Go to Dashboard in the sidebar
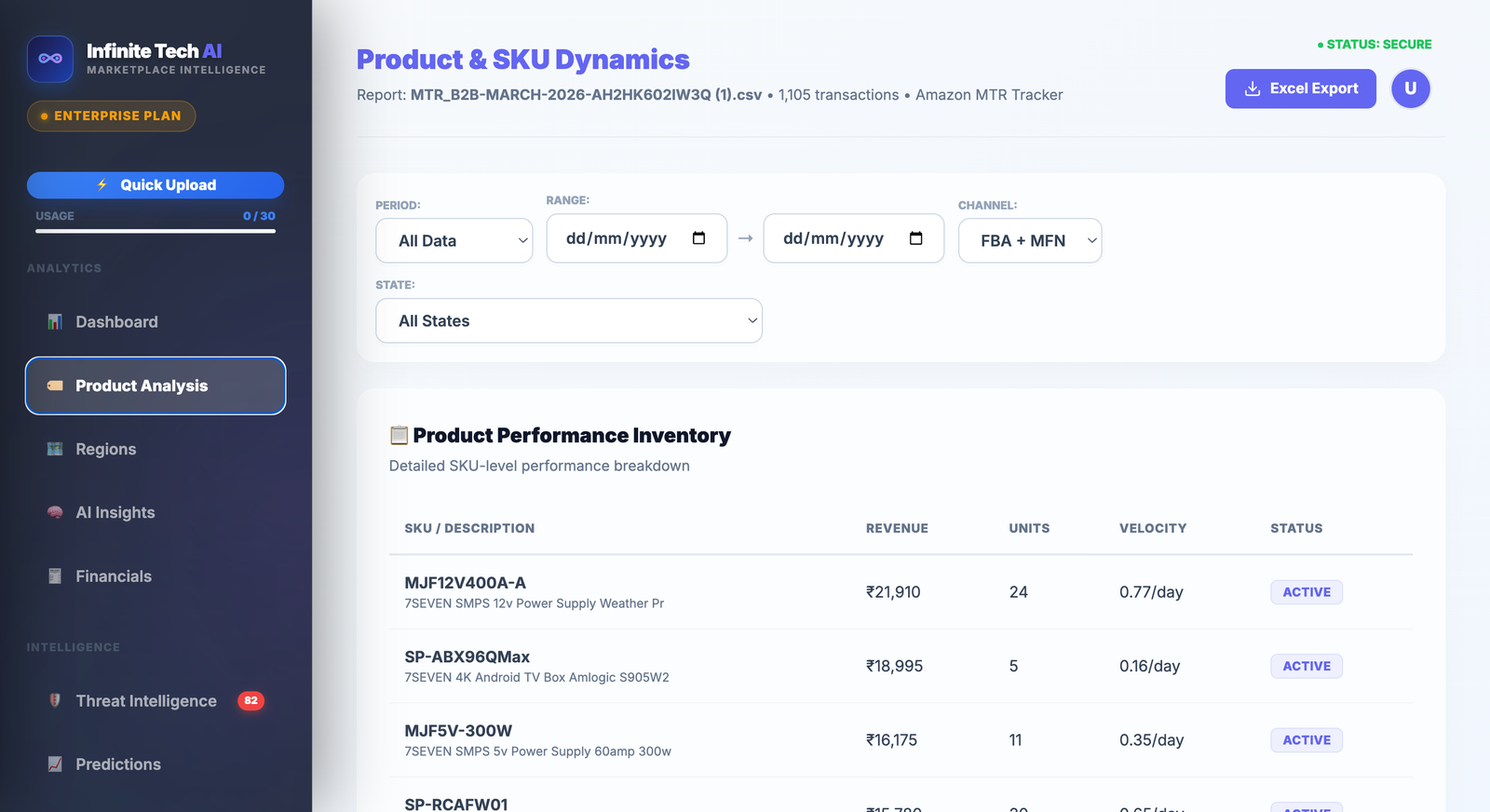The height and width of the screenshot is (812, 1490). pos(156,322)
